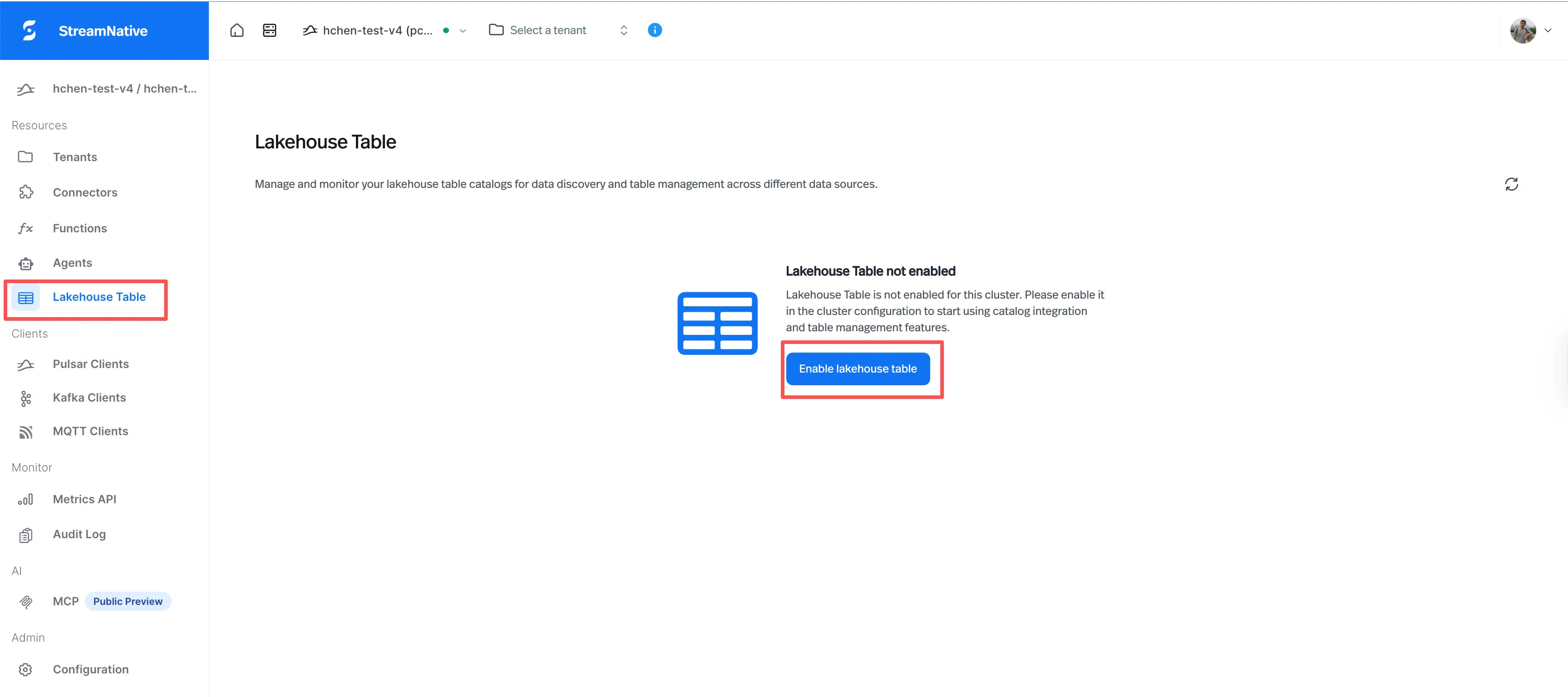Click the user avatar picture

pos(1523,30)
